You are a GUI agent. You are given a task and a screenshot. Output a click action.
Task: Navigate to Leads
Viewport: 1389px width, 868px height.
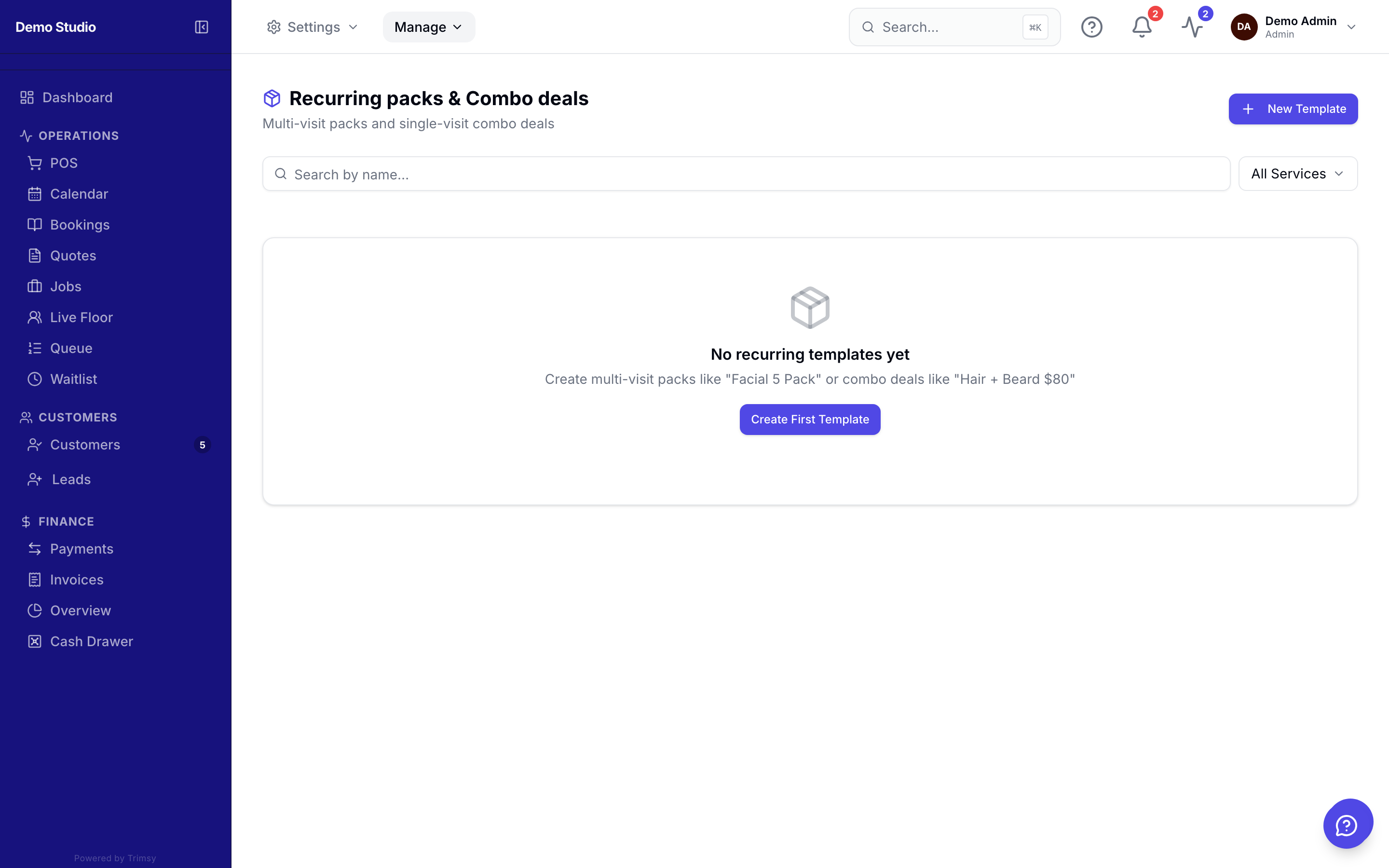(x=71, y=479)
